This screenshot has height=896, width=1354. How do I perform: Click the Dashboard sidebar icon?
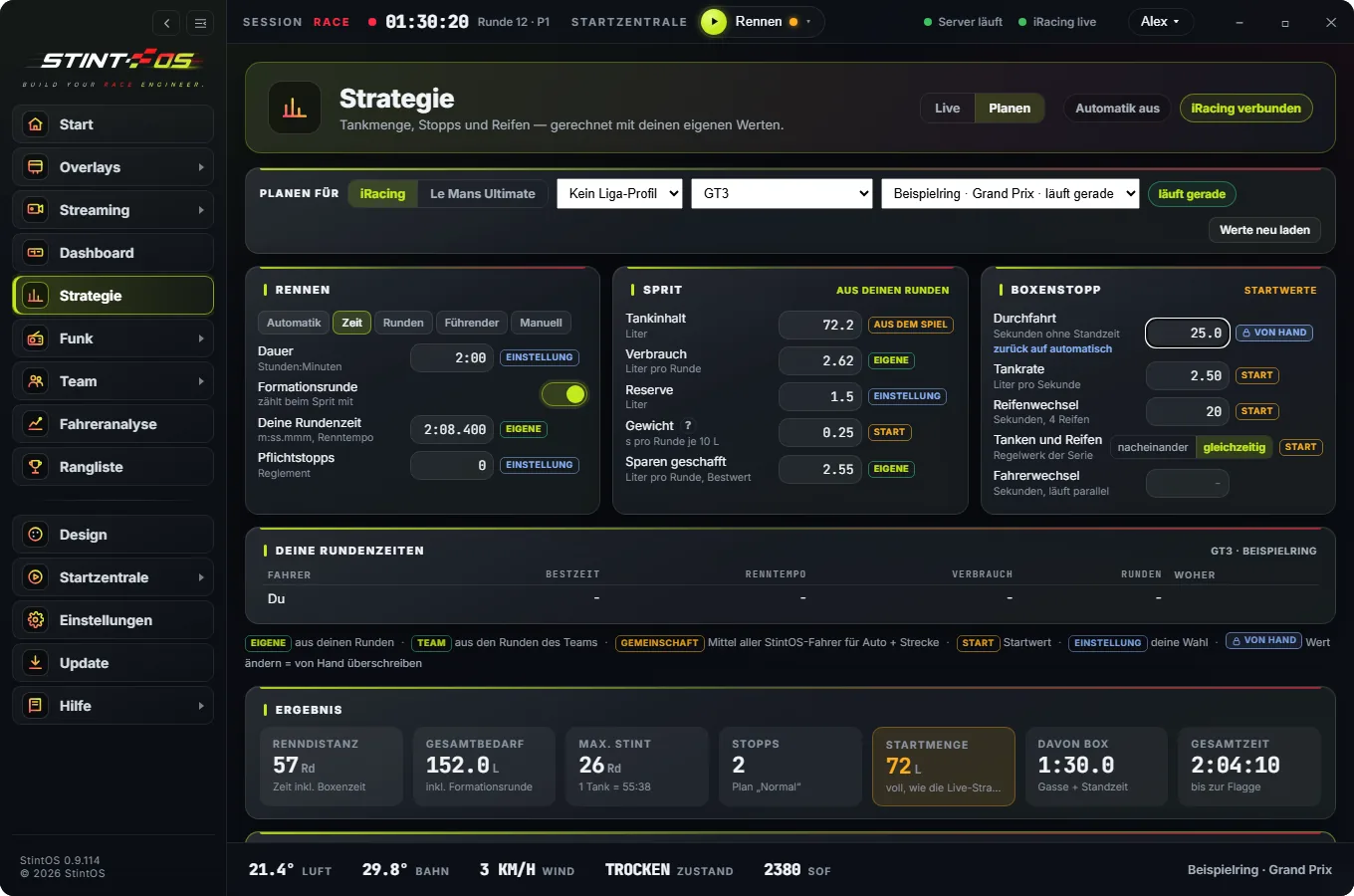click(36, 253)
